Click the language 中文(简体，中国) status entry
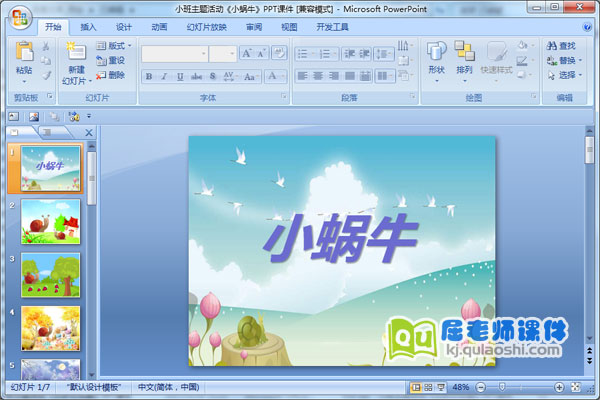The width and height of the screenshot is (600, 400). coord(168,387)
